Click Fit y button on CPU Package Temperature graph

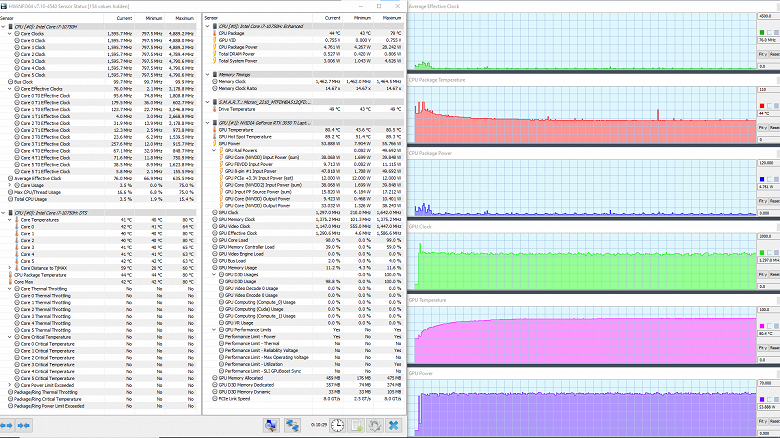pyautogui.click(x=762, y=128)
